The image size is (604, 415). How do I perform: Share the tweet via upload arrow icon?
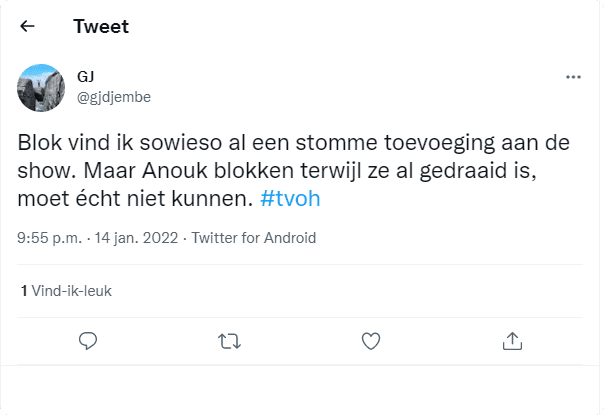512,341
